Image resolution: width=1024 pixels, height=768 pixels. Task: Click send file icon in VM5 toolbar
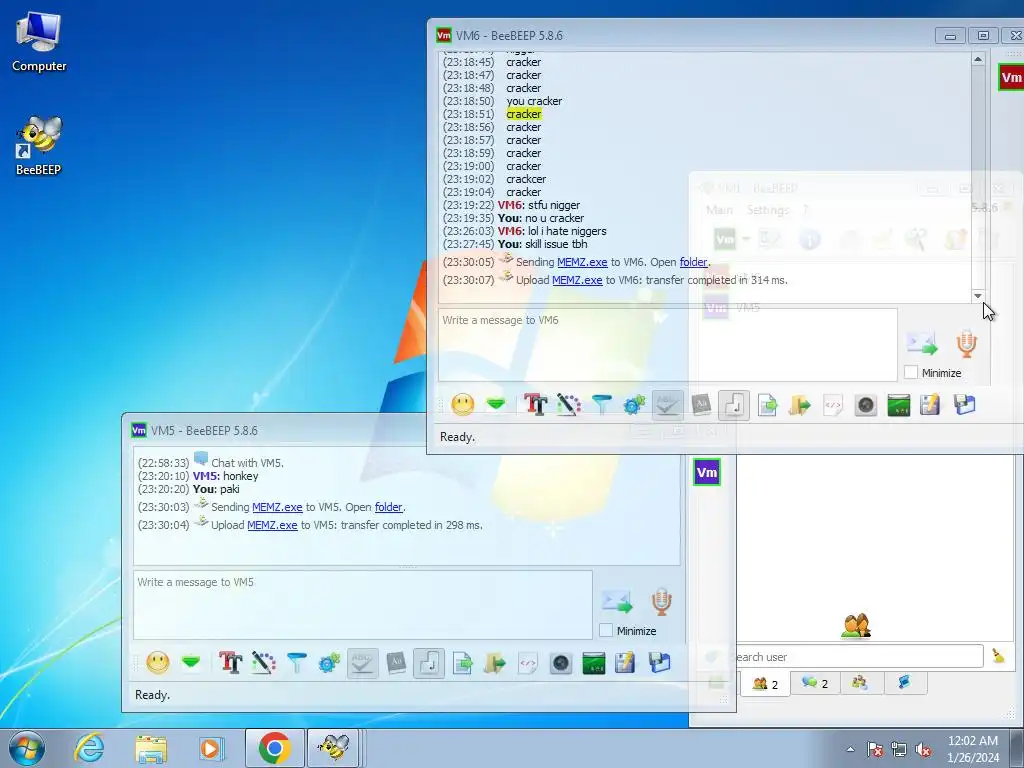pyautogui.click(x=462, y=663)
